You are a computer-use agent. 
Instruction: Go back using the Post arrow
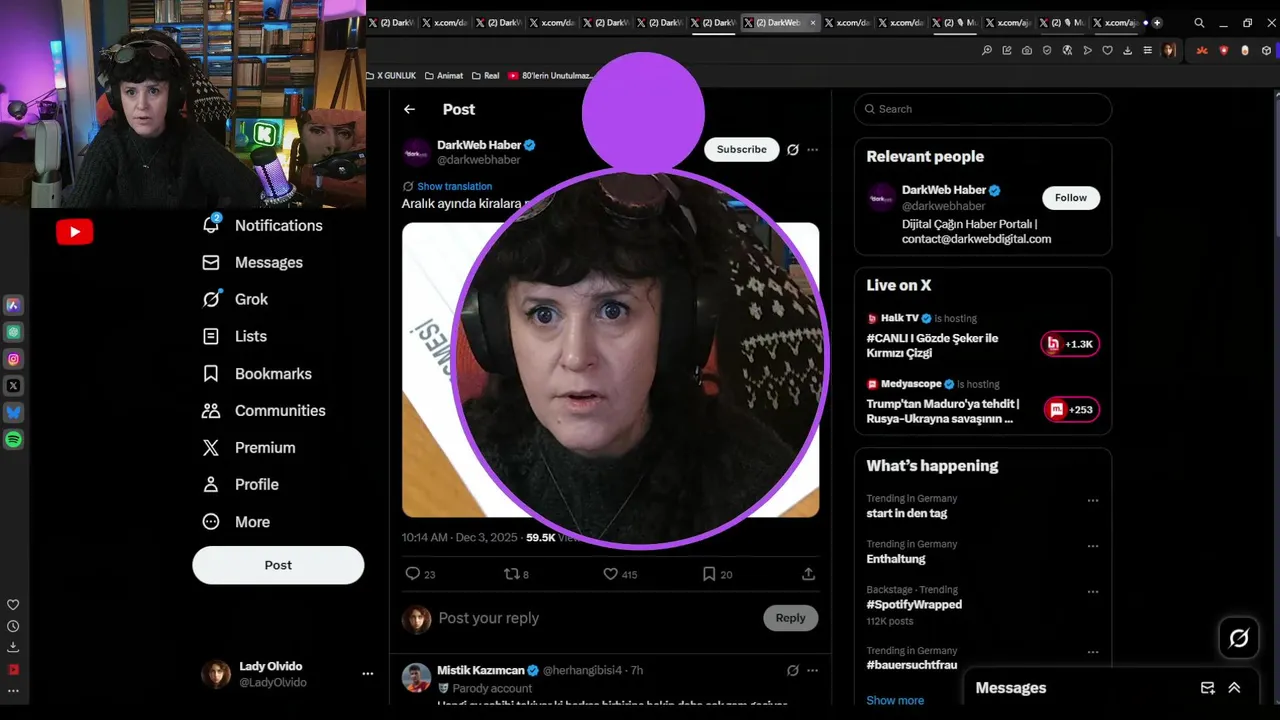[x=409, y=109]
